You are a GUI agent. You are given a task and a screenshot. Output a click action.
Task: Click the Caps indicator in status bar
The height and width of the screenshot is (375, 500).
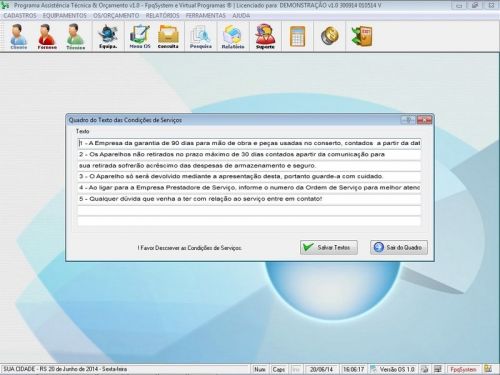(279, 369)
